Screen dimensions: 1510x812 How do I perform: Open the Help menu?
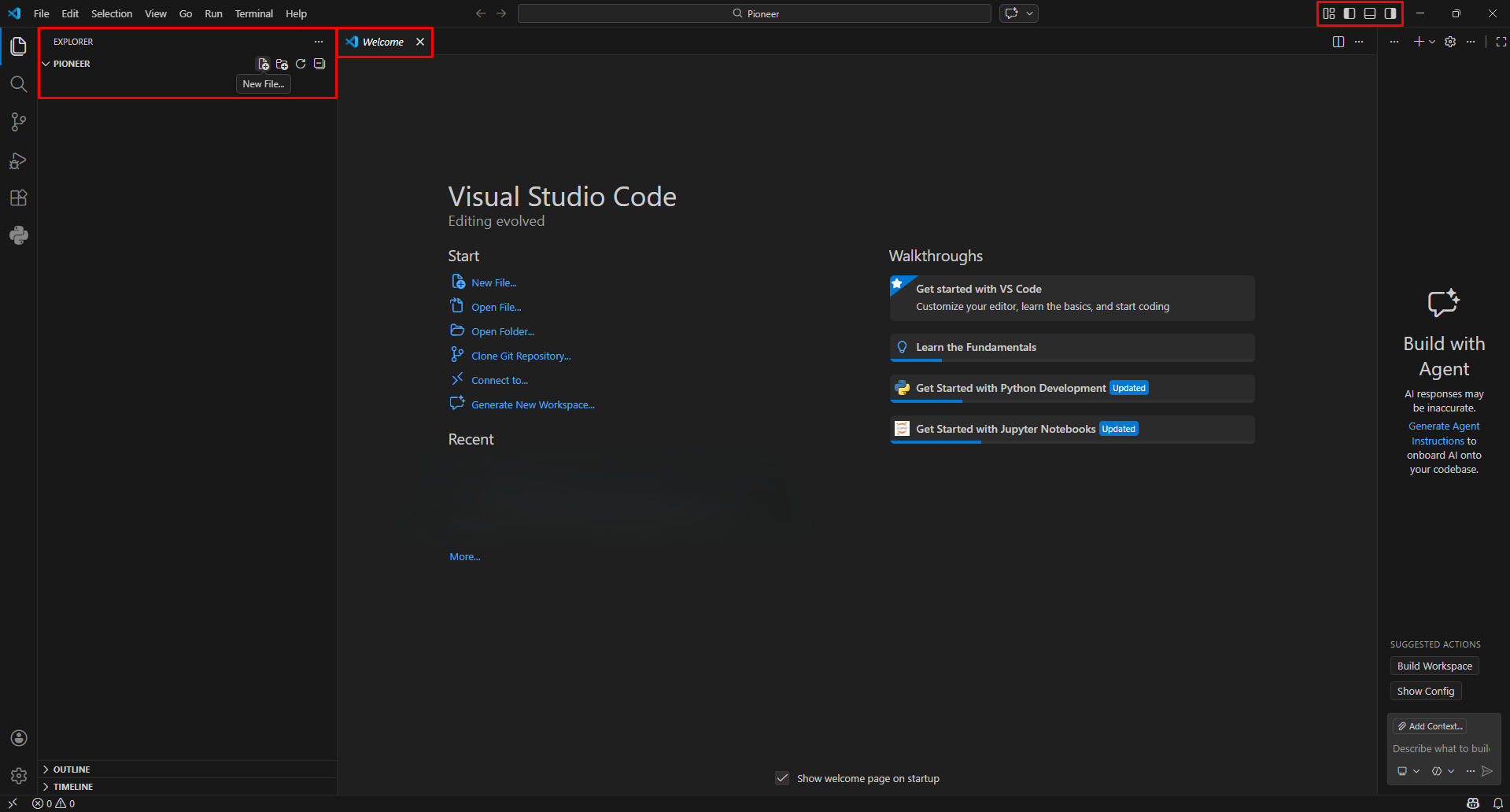tap(296, 13)
